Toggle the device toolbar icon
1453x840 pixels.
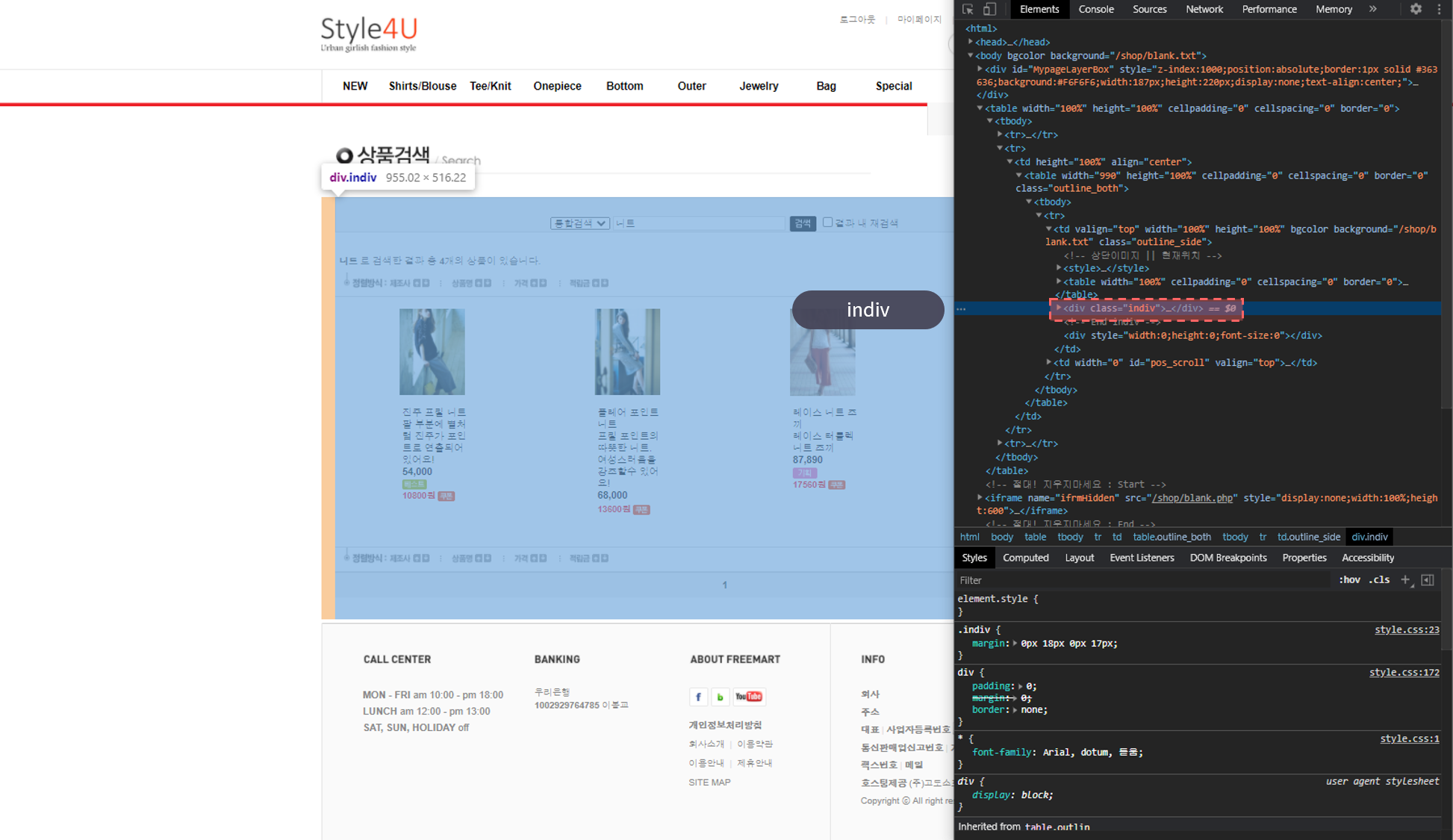[x=989, y=9]
